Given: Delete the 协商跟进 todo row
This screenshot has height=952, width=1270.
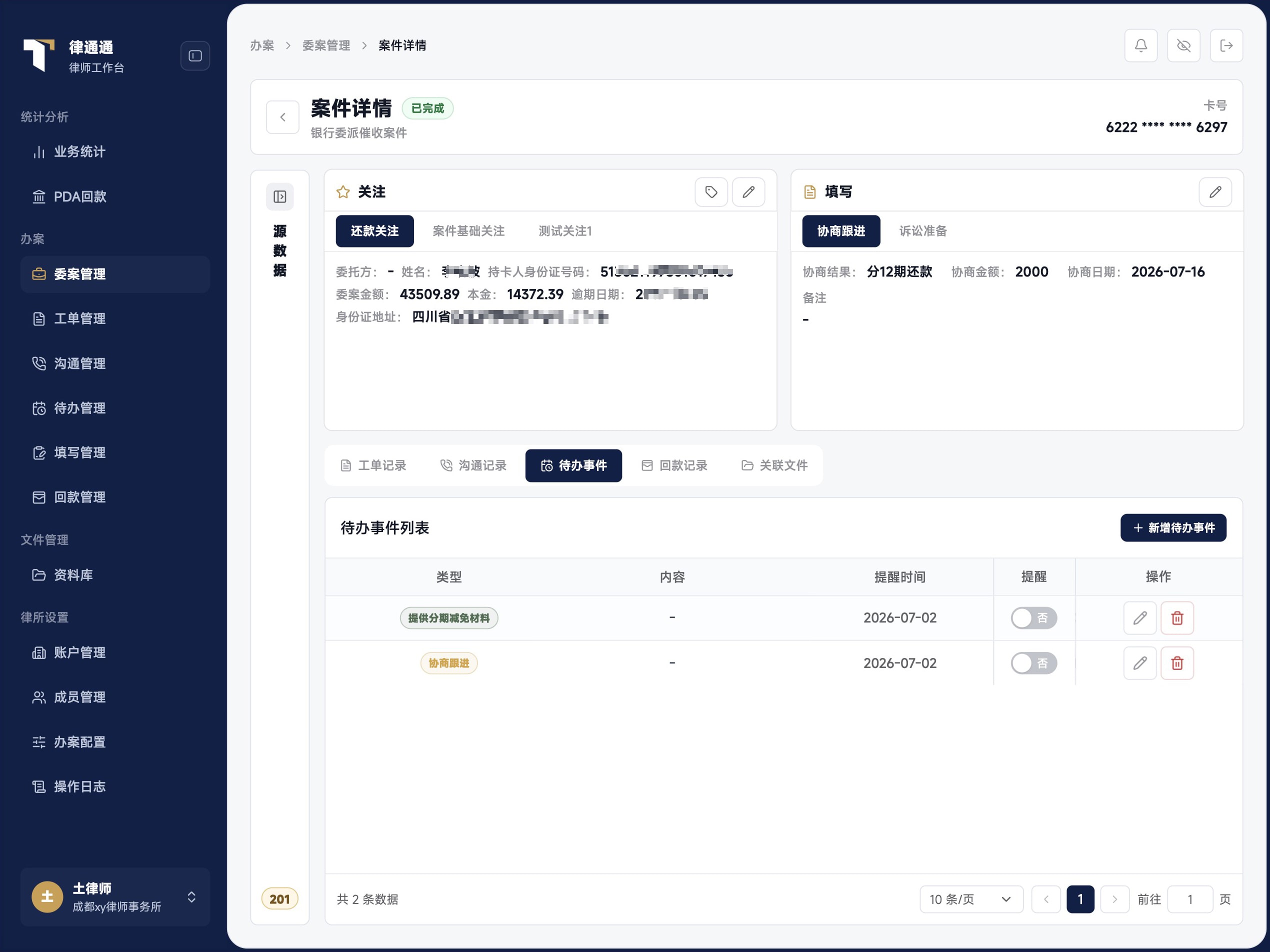Looking at the screenshot, I should pyautogui.click(x=1177, y=663).
